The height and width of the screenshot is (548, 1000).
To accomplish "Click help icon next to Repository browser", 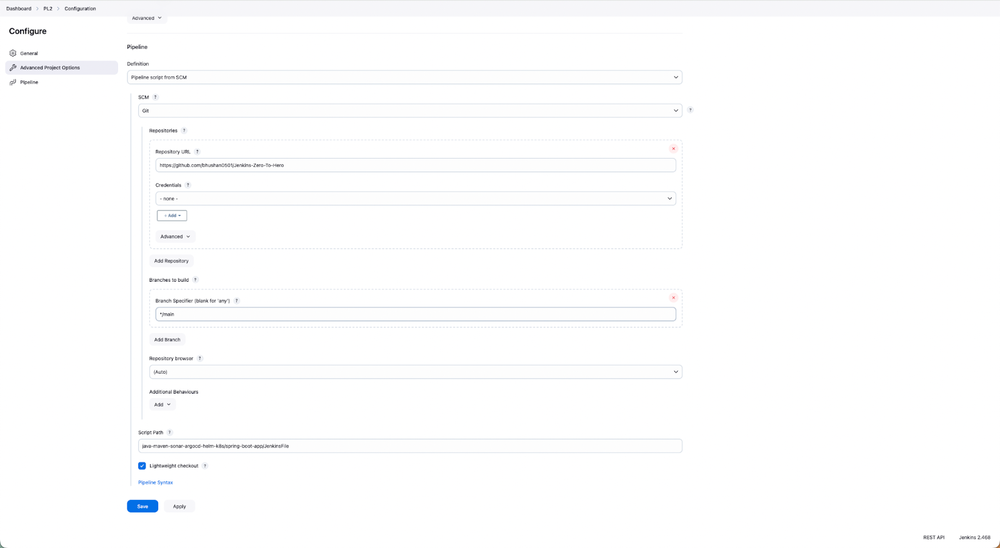I will coord(200,358).
